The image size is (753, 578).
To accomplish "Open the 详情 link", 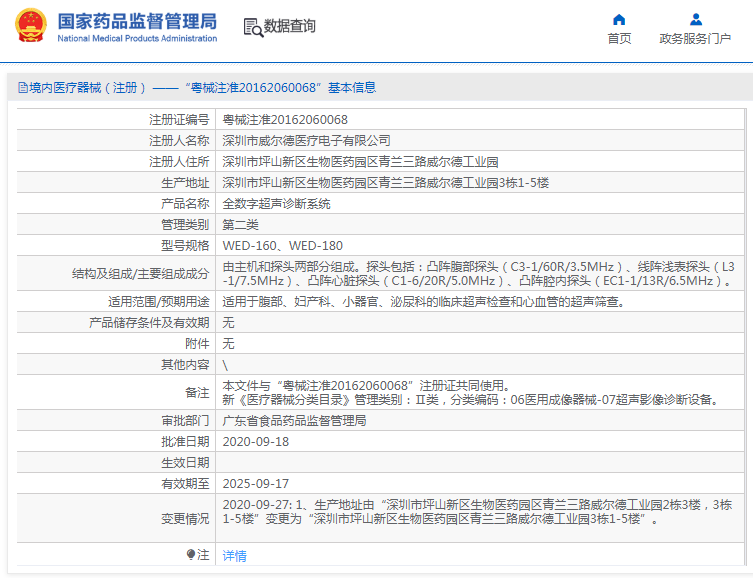I will (x=234, y=555).
